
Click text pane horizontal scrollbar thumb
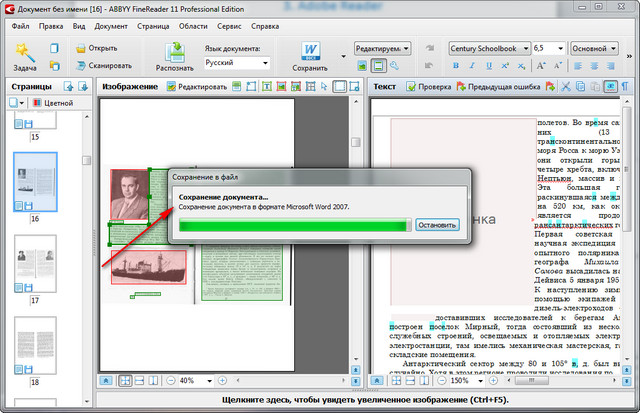coord(532,381)
